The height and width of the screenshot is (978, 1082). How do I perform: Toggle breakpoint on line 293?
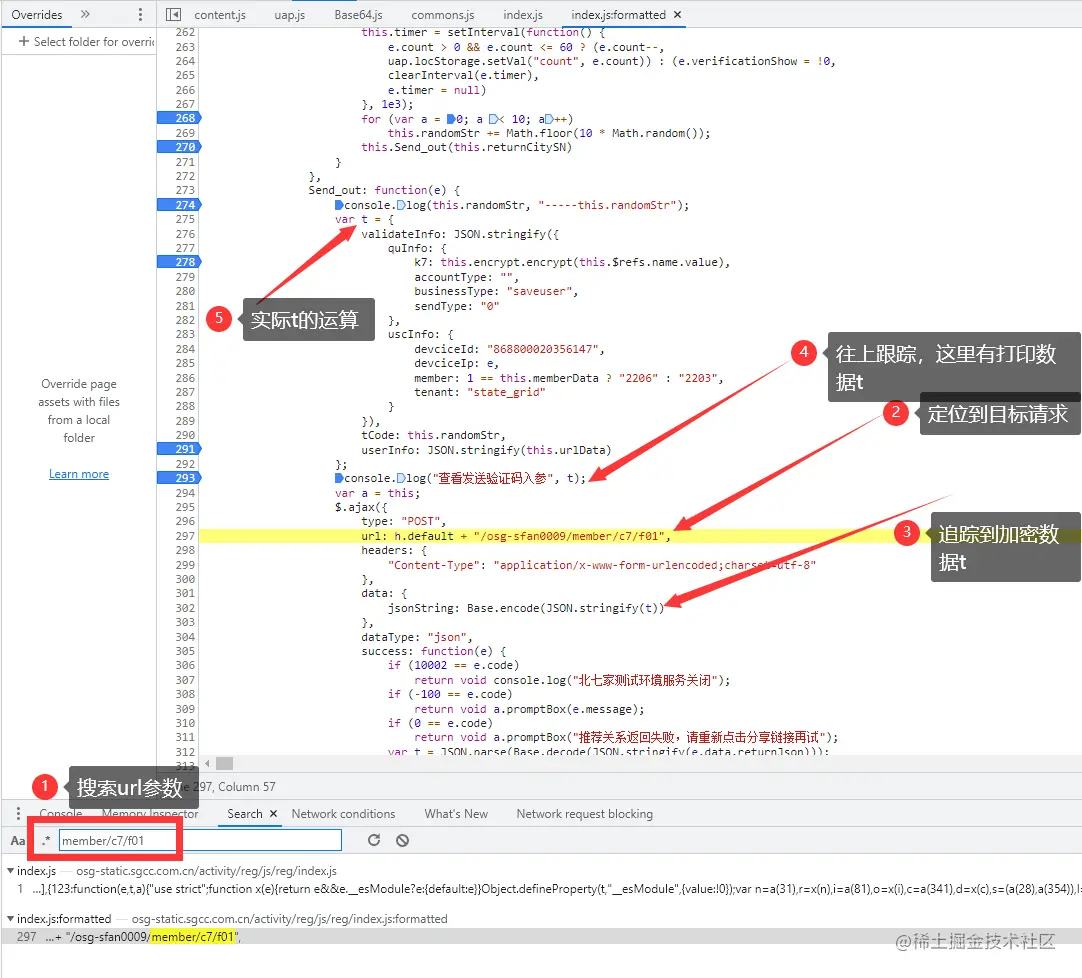(x=179, y=478)
